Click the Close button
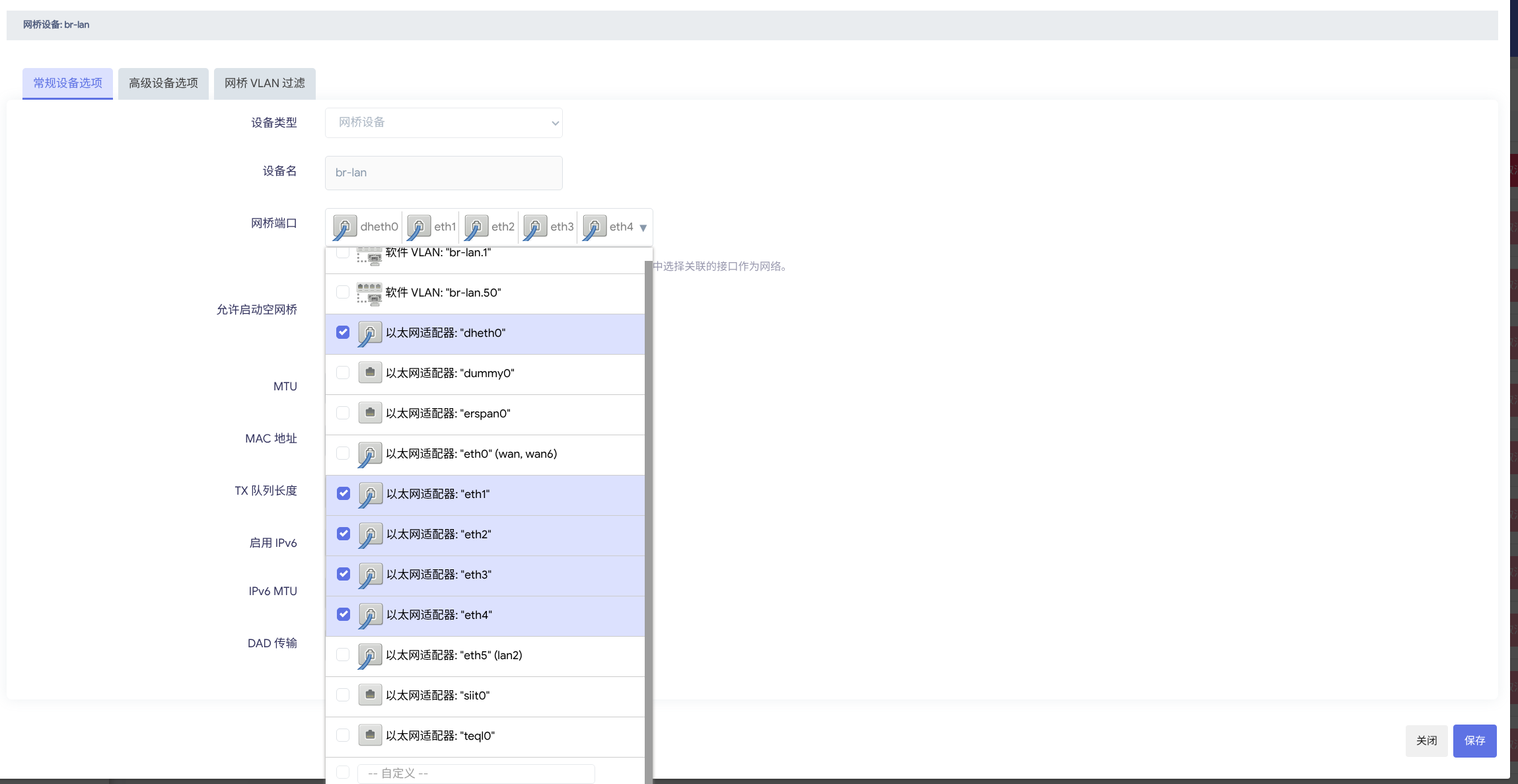The width and height of the screenshot is (1518, 784). [1426, 740]
